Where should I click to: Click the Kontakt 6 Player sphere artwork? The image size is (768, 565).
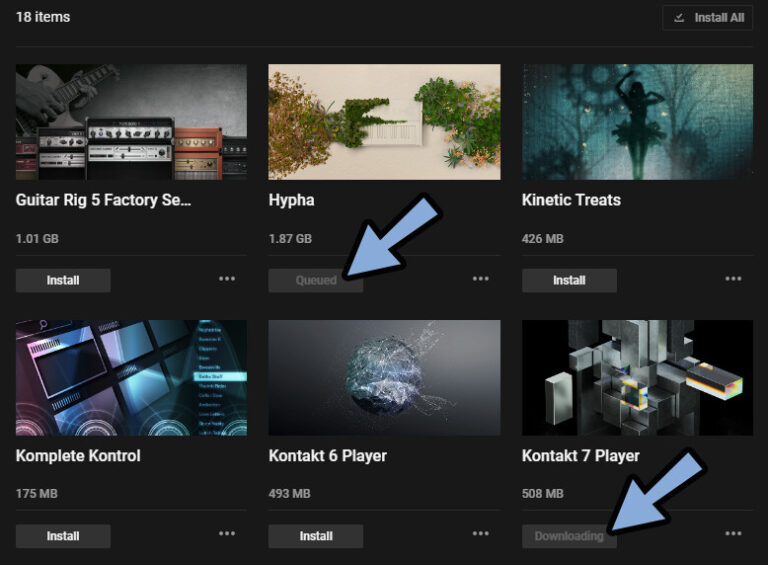click(384, 377)
